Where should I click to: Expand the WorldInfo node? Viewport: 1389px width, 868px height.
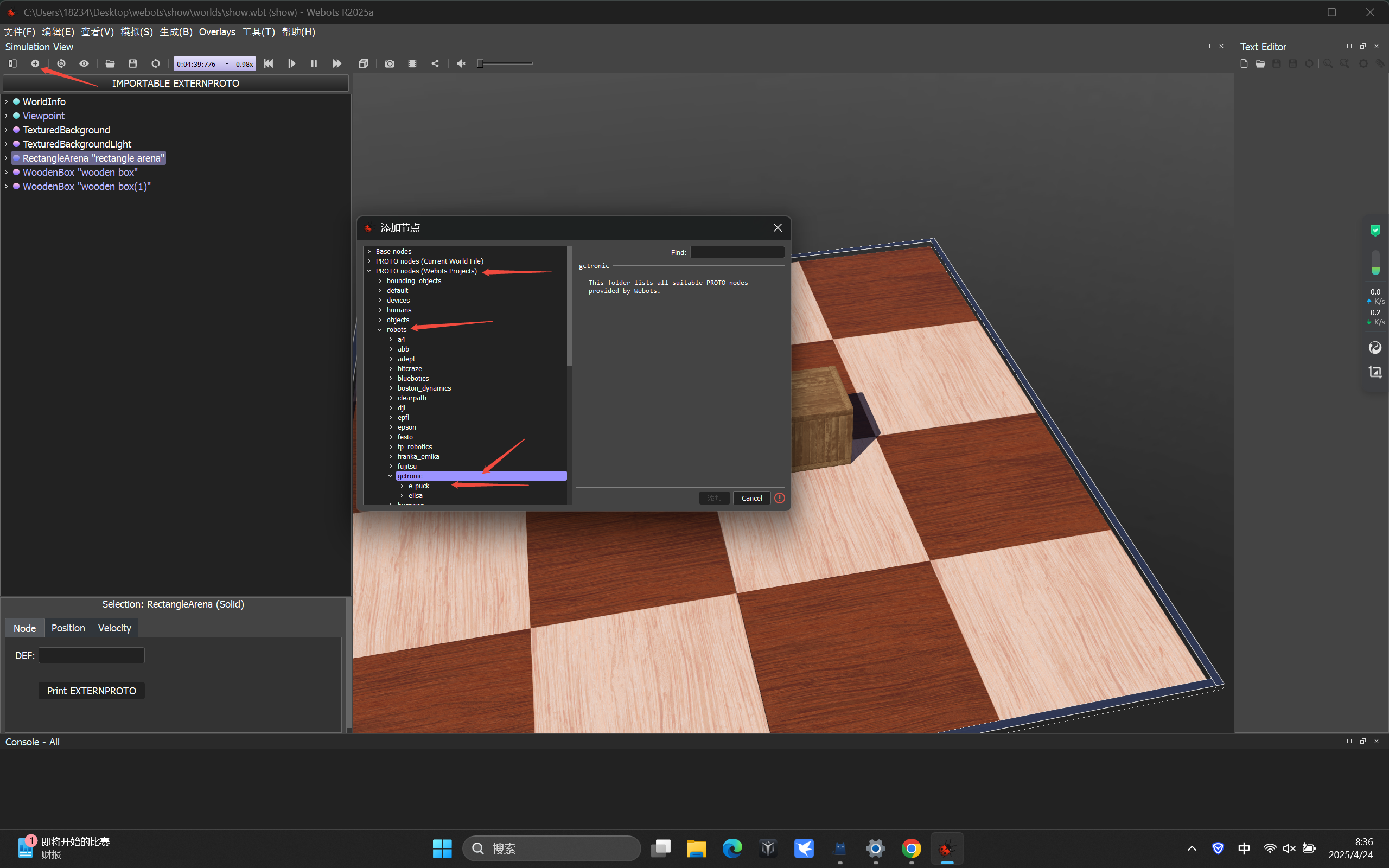coord(7,102)
